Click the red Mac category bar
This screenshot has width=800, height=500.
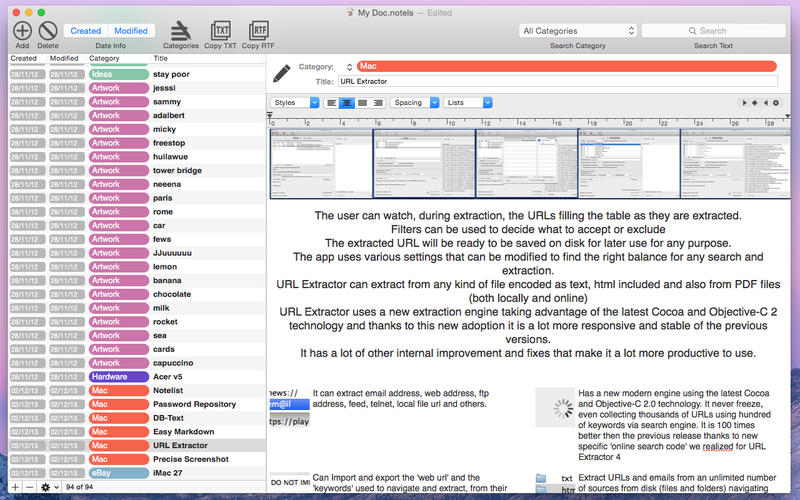[567, 66]
